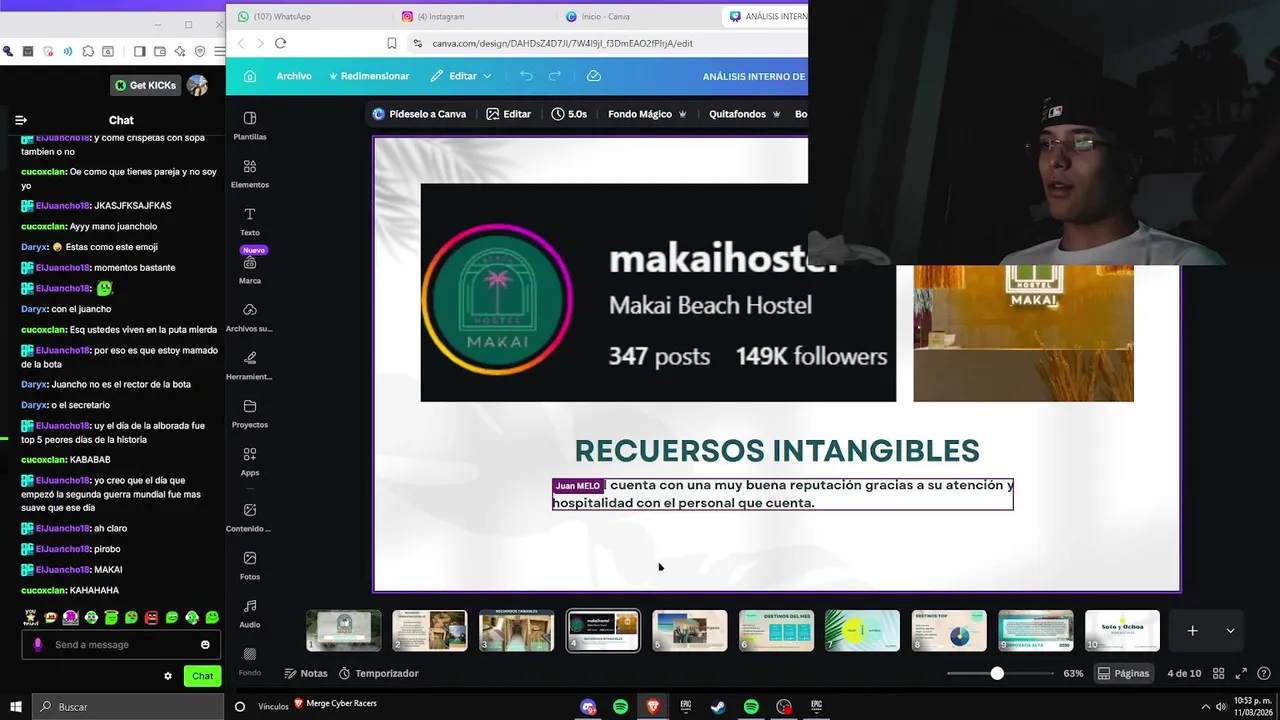Reload the Canva browser page
Screen dimensions: 1280x720
(x=280, y=43)
